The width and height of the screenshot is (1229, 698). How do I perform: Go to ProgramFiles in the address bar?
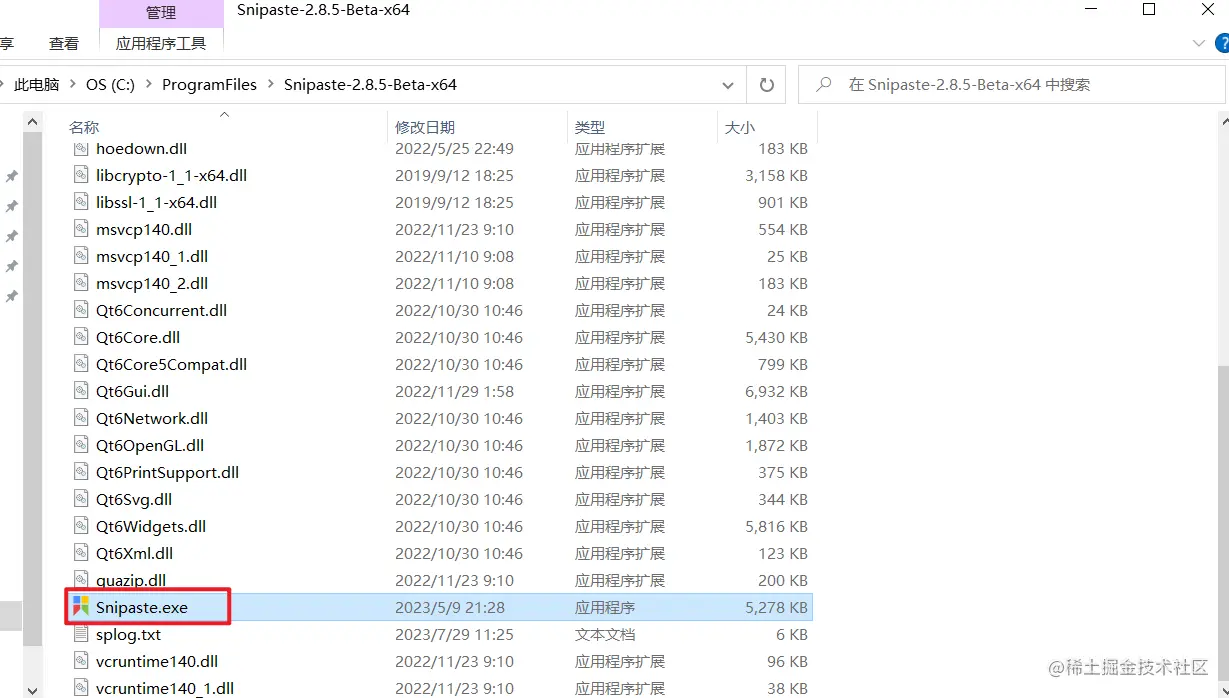coord(209,85)
